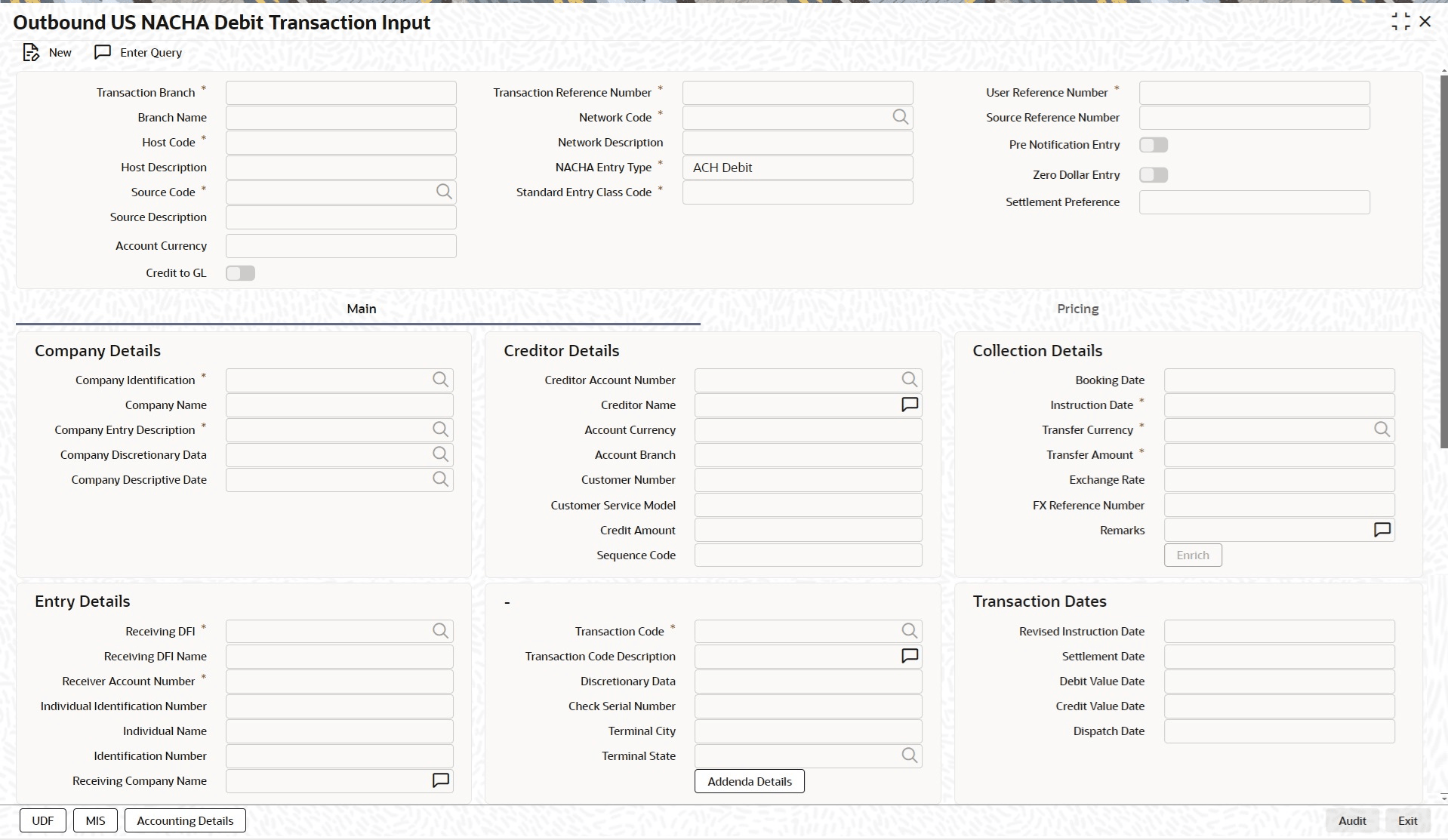Click the New document icon
Image resolution: width=1448 pixels, height=840 pixels.
[31, 52]
